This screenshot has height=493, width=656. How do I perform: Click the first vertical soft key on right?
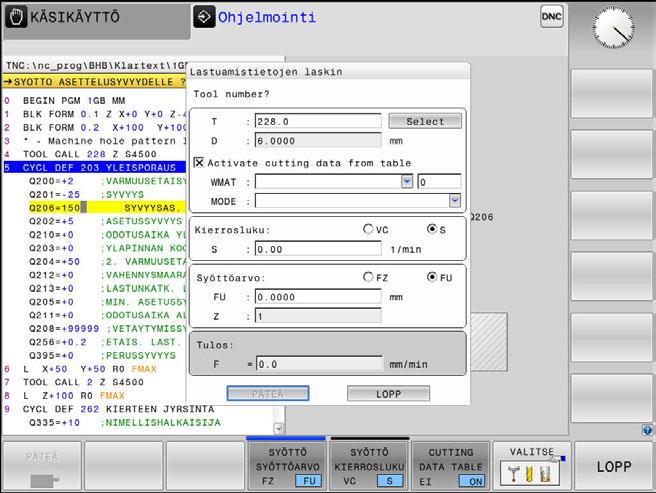[x=612, y=94]
